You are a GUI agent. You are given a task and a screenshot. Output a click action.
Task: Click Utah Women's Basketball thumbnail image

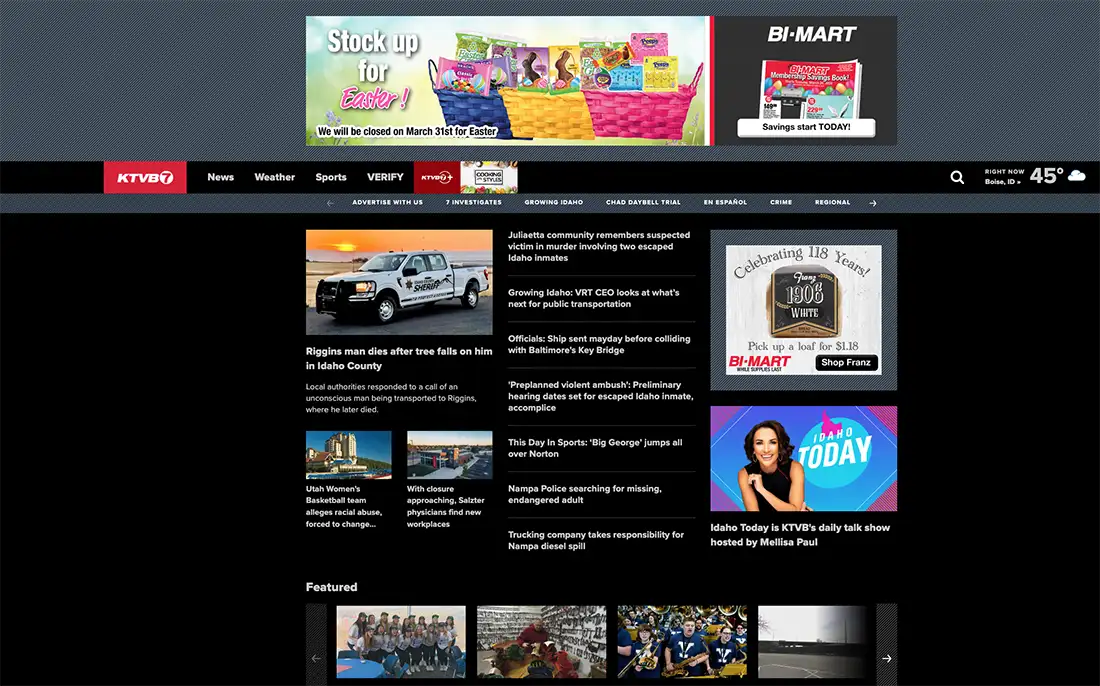(349, 455)
